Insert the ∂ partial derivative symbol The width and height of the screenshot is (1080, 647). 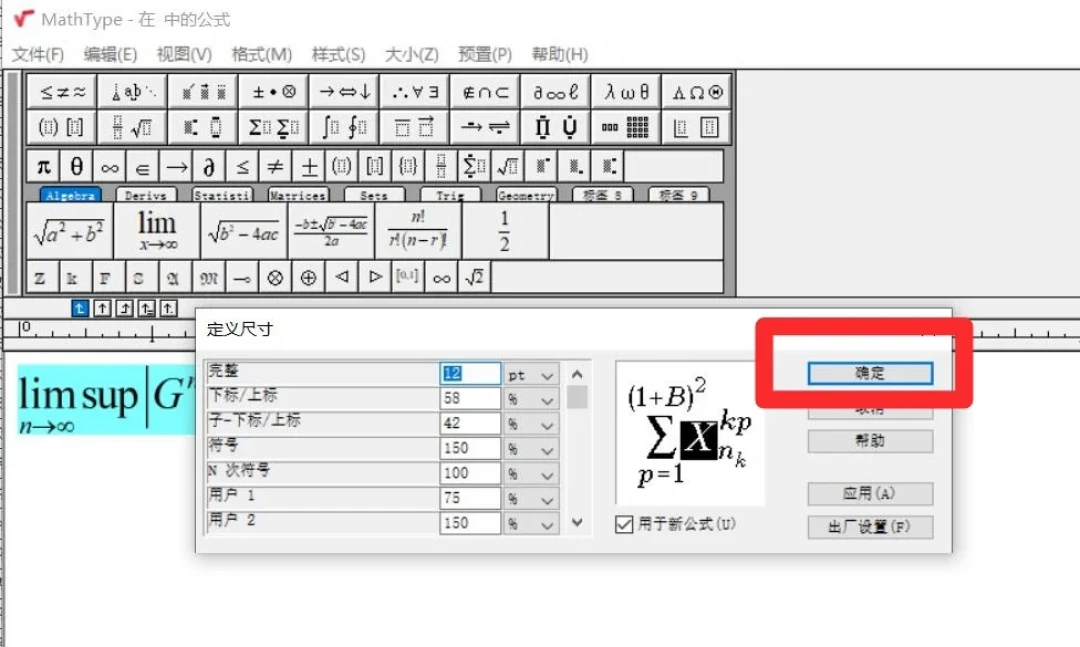coord(209,166)
